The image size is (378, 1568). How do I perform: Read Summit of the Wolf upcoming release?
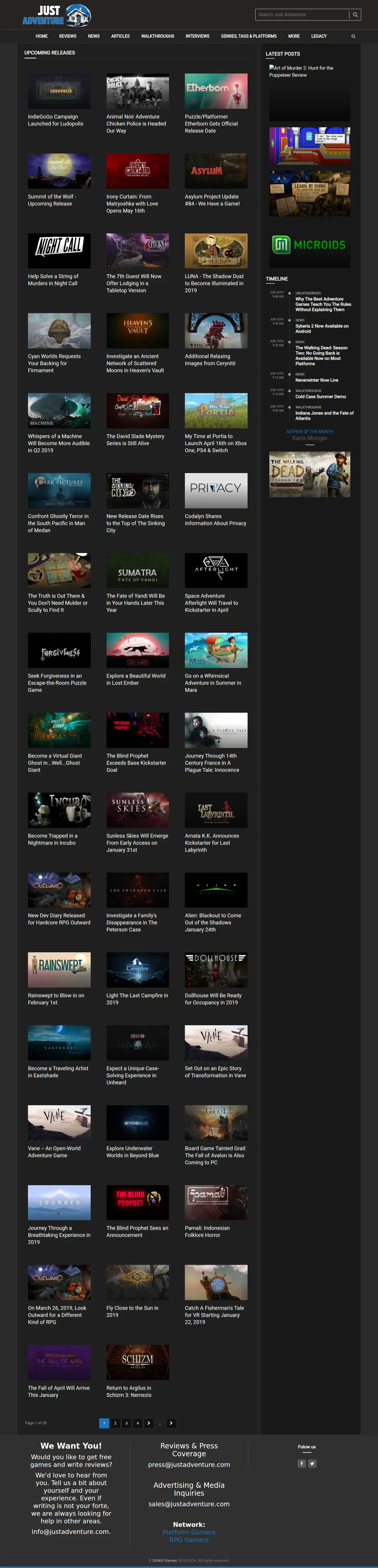pyautogui.click(x=52, y=200)
